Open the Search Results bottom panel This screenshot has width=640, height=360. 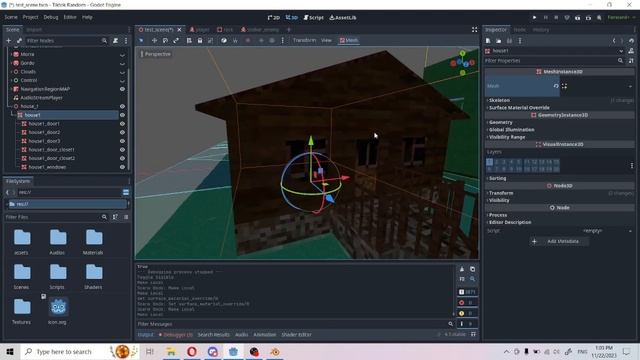point(213,335)
